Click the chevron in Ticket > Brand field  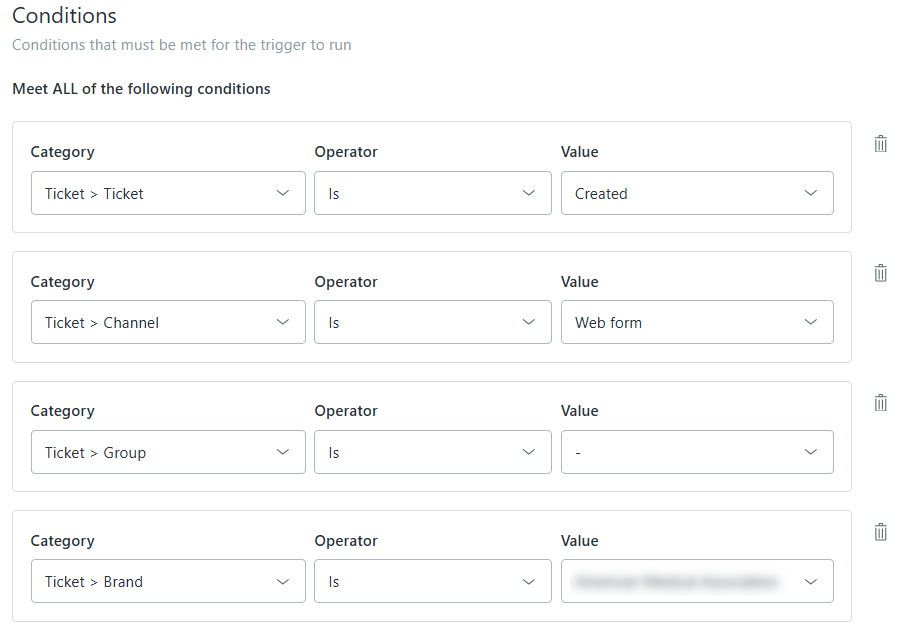[x=283, y=582]
